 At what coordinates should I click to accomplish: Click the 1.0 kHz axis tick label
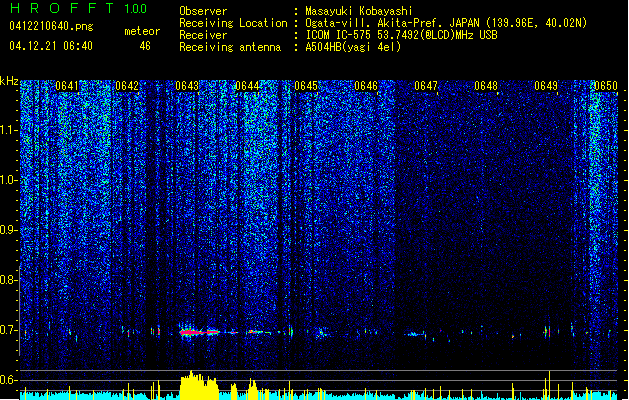(x=9, y=180)
